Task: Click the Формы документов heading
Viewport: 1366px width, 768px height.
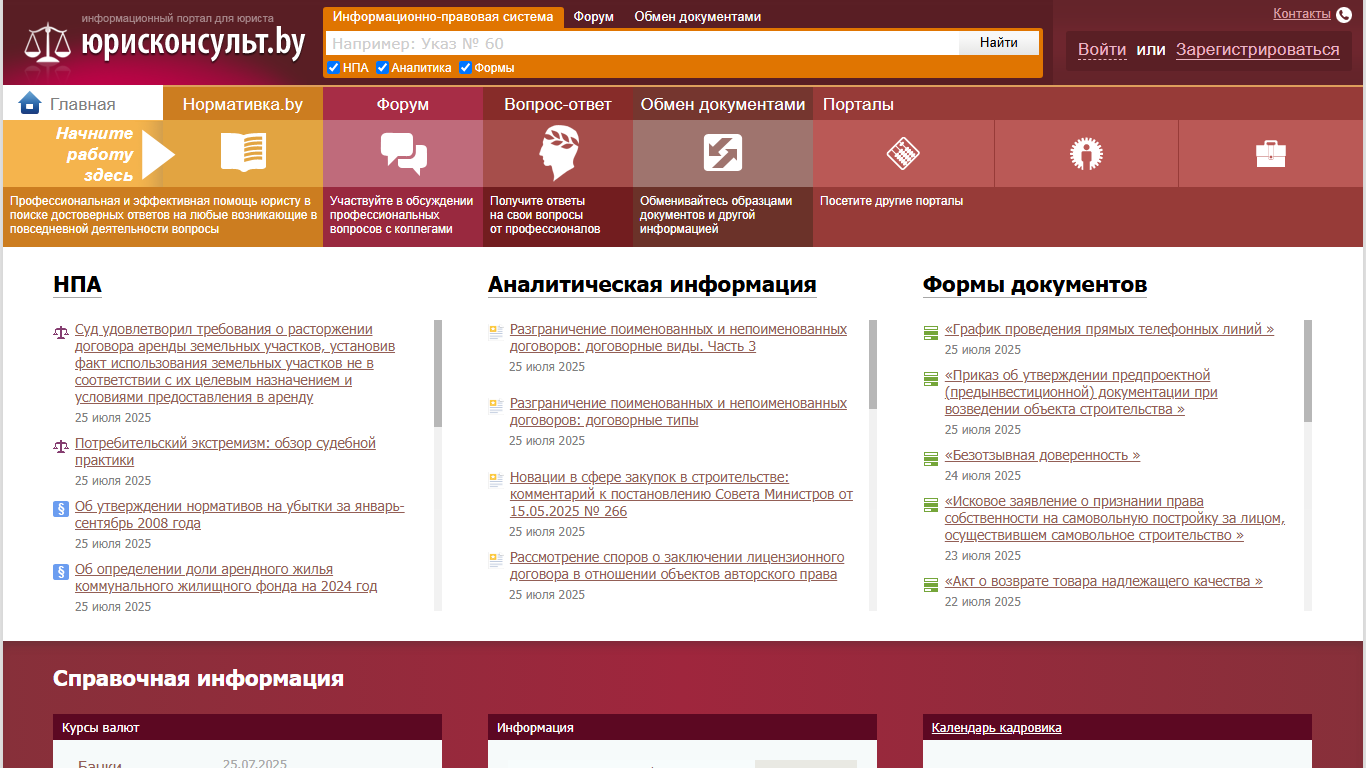Action: pyautogui.click(x=1035, y=285)
